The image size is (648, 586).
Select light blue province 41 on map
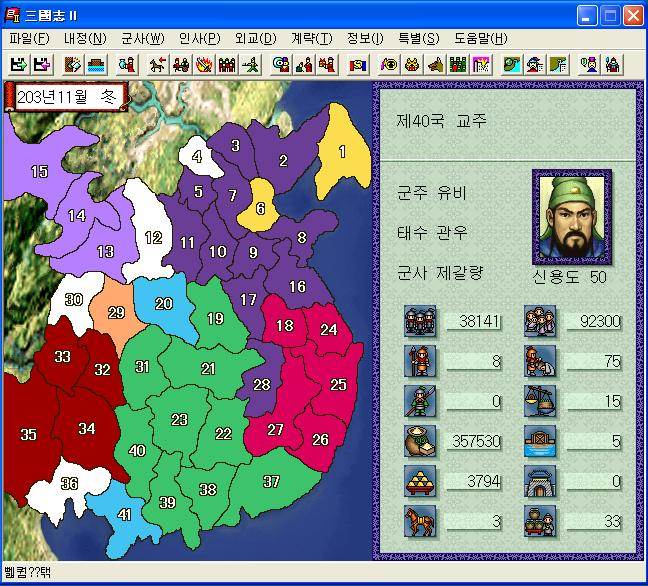[124, 515]
